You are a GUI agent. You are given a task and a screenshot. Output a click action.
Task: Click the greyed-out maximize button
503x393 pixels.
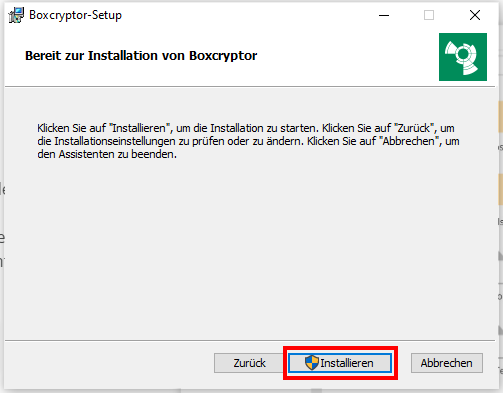click(429, 15)
